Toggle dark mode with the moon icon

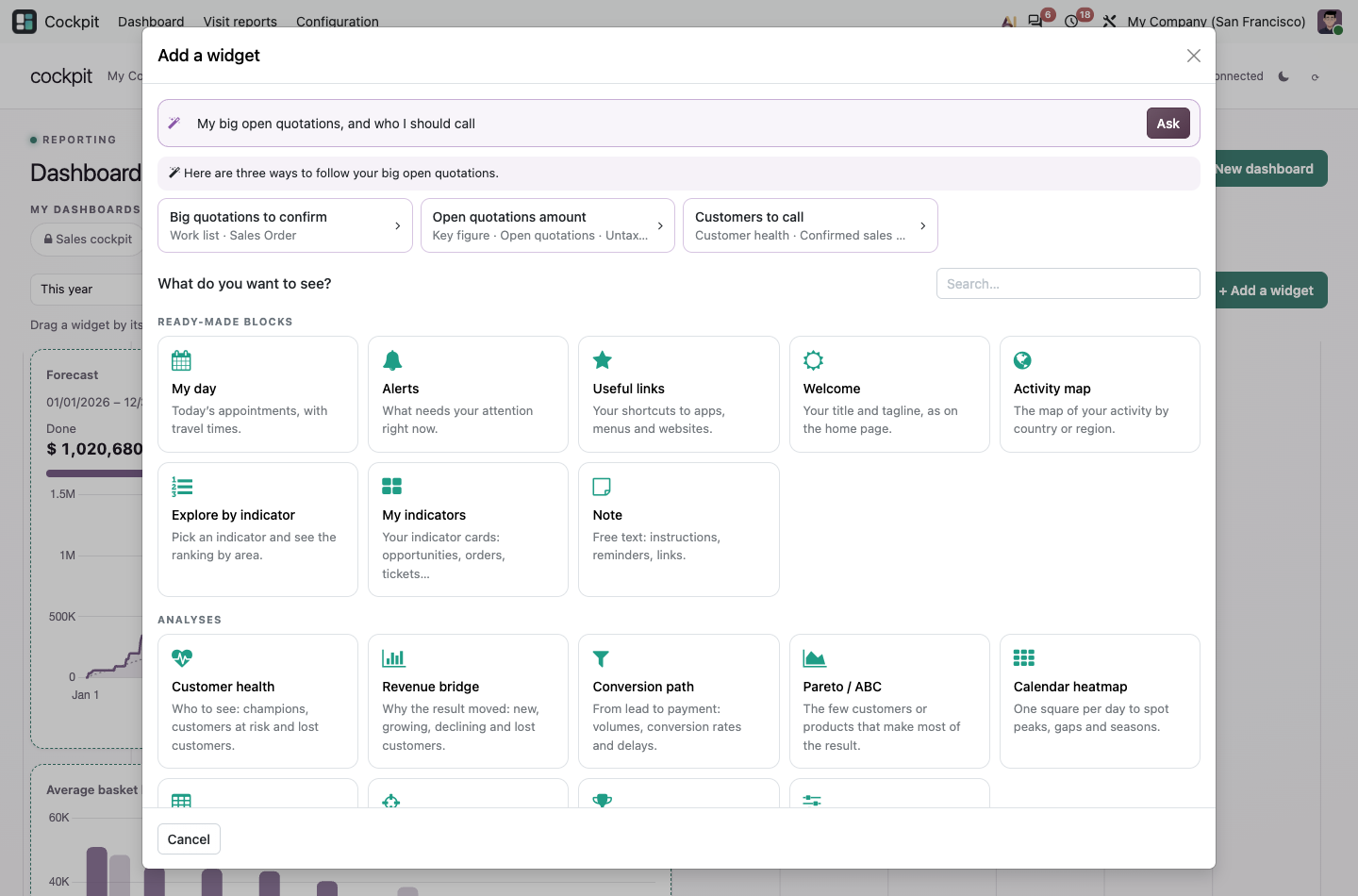[1283, 76]
